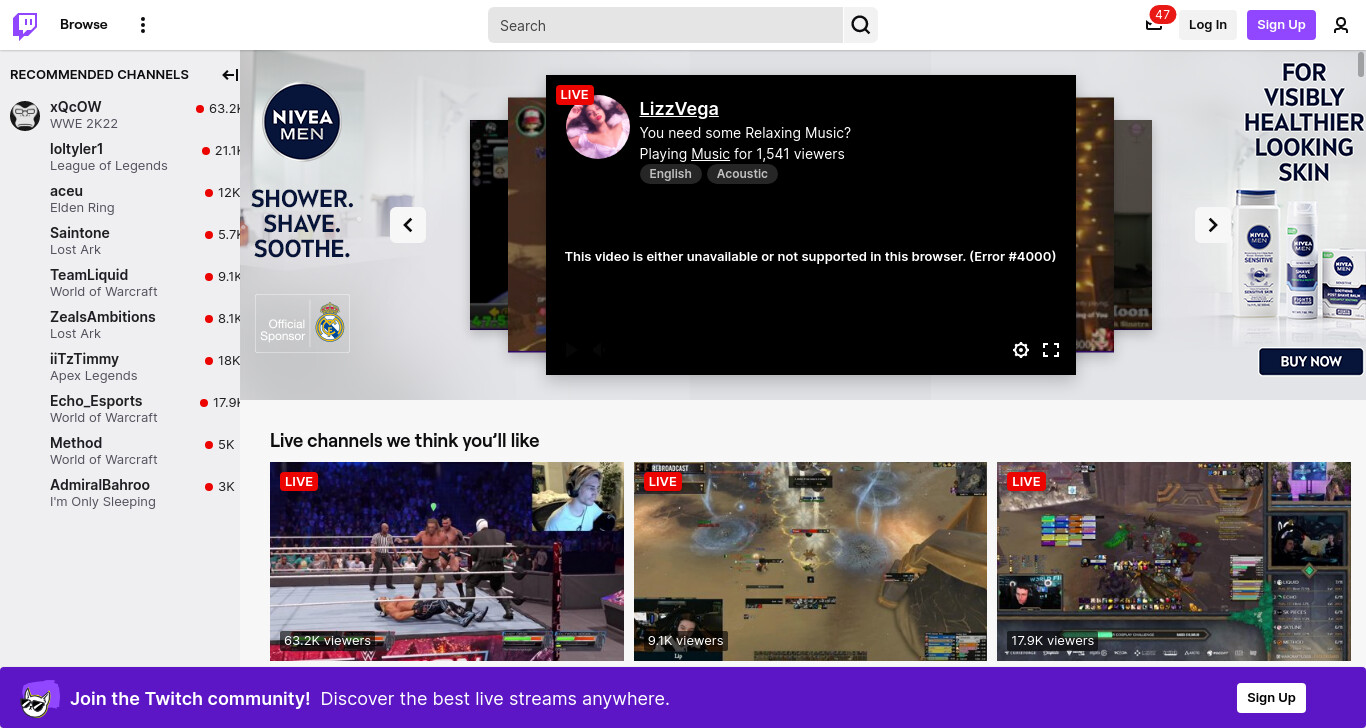This screenshot has height=728, width=1366.
Task: Go to next carousel stream
Action: click(1213, 225)
